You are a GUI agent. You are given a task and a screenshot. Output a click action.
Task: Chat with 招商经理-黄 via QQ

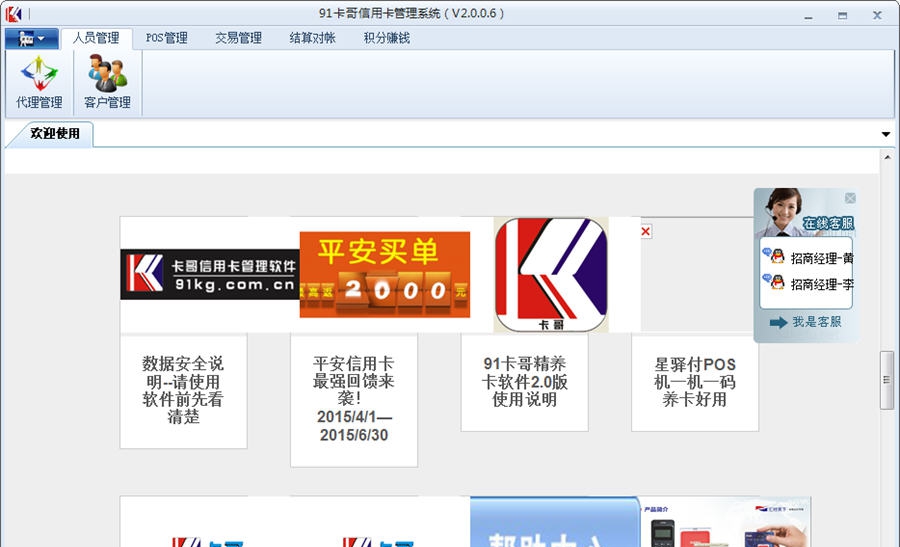(x=822, y=258)
